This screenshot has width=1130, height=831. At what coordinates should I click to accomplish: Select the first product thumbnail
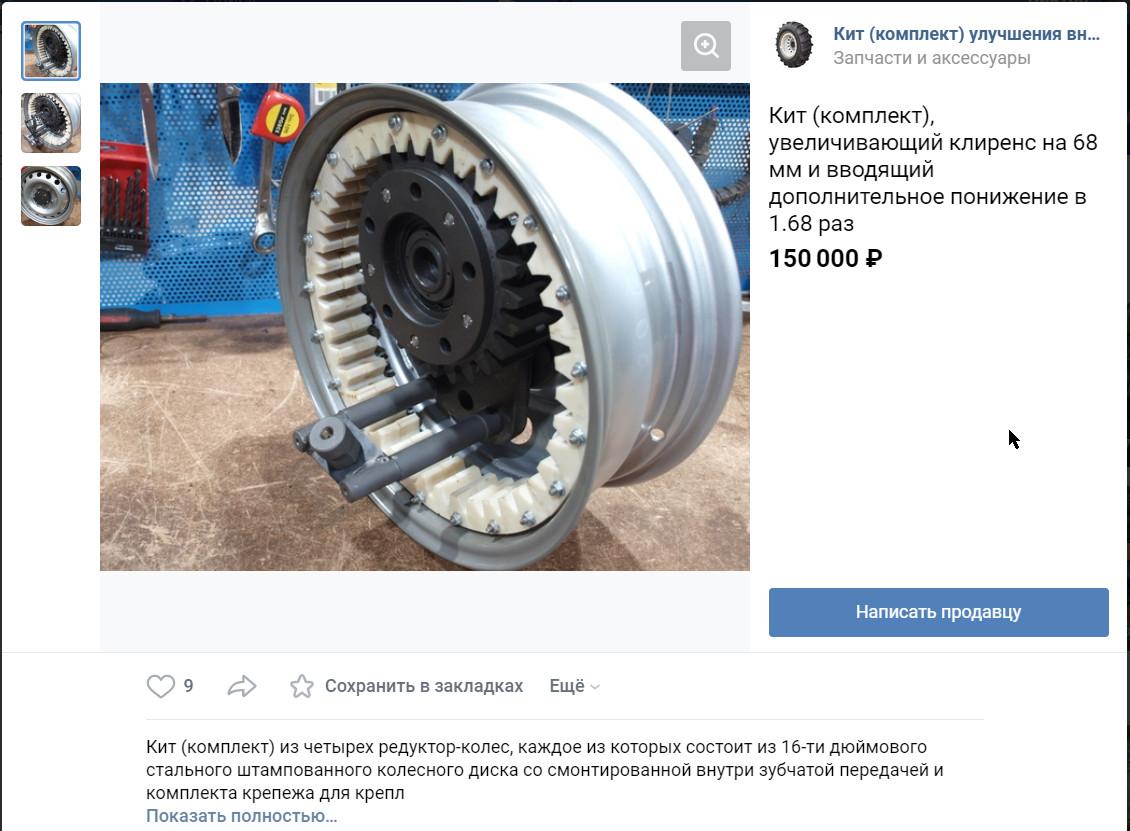point(51,50)
